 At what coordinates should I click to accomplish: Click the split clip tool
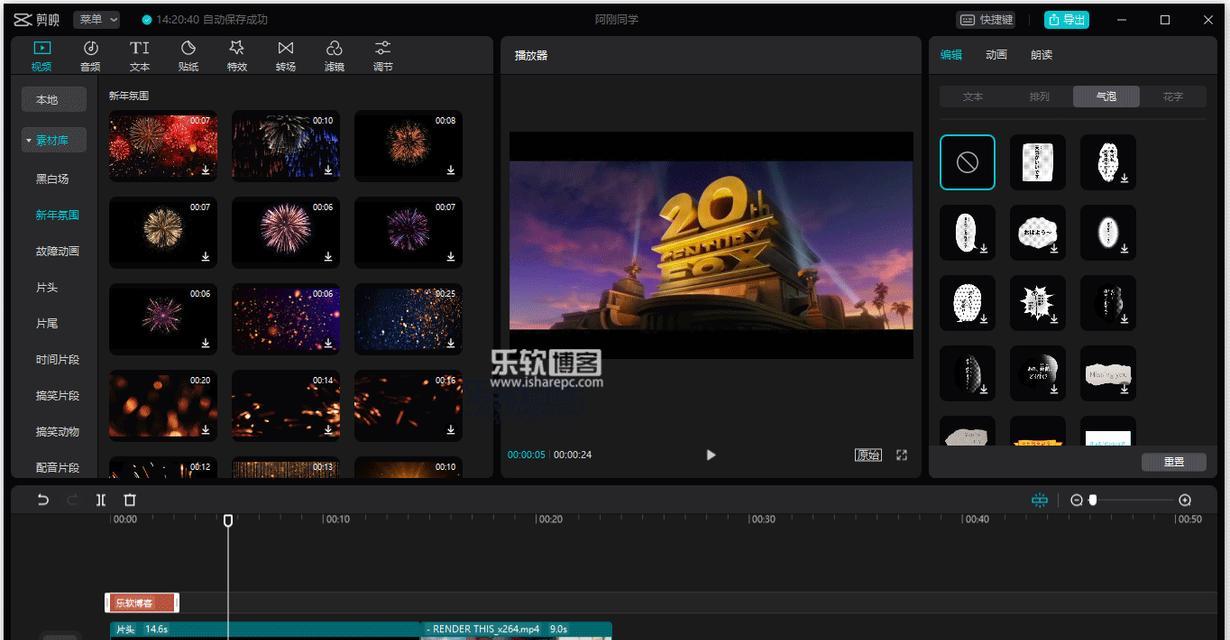point(101,500)
